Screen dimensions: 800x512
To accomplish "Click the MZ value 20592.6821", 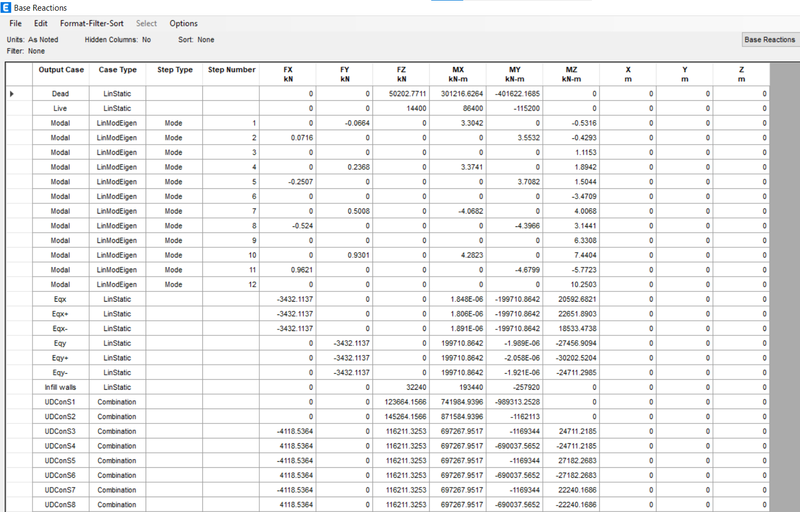I will click(x=571, y=299).
